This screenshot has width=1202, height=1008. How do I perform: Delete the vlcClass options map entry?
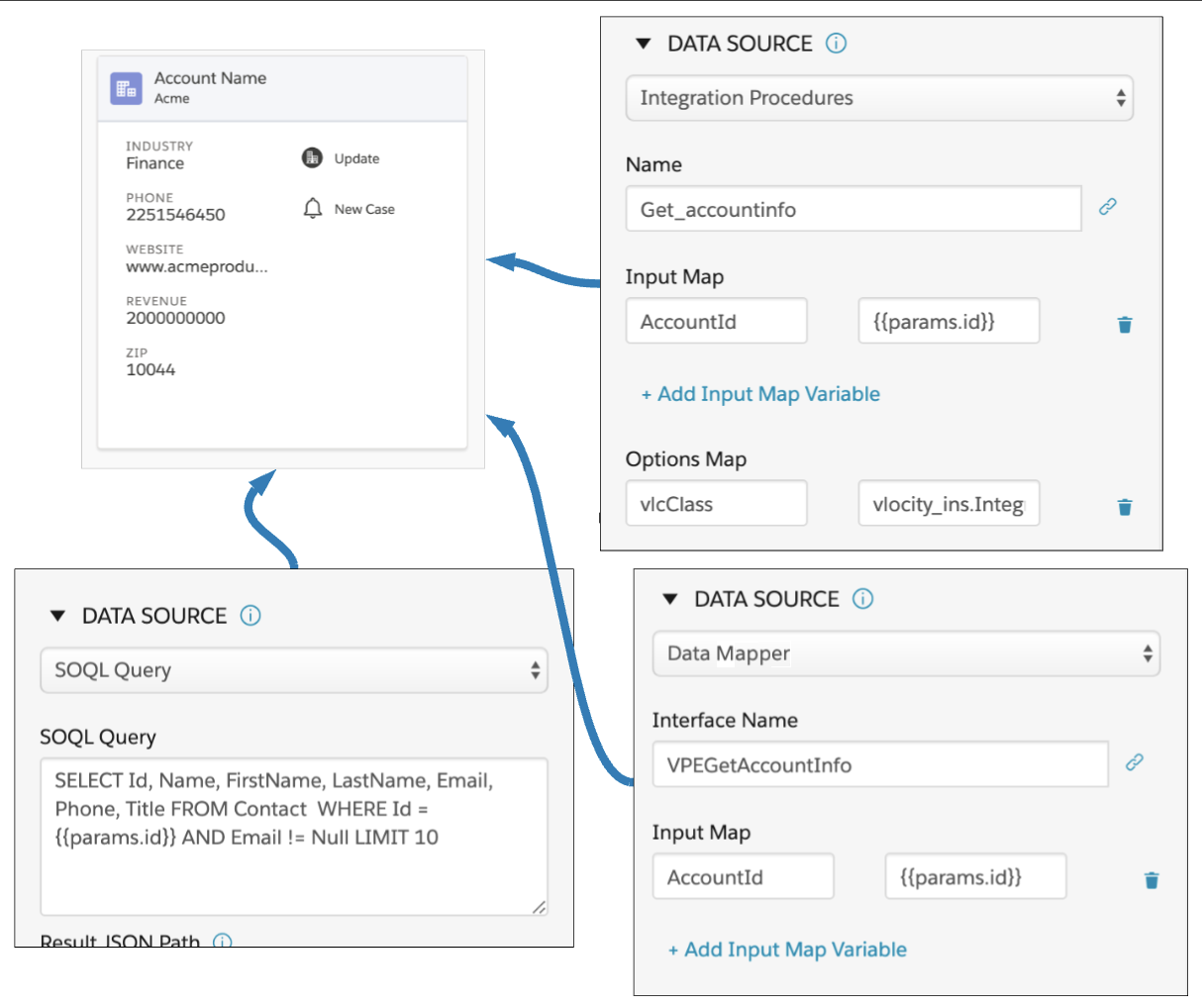[1125, 507]
